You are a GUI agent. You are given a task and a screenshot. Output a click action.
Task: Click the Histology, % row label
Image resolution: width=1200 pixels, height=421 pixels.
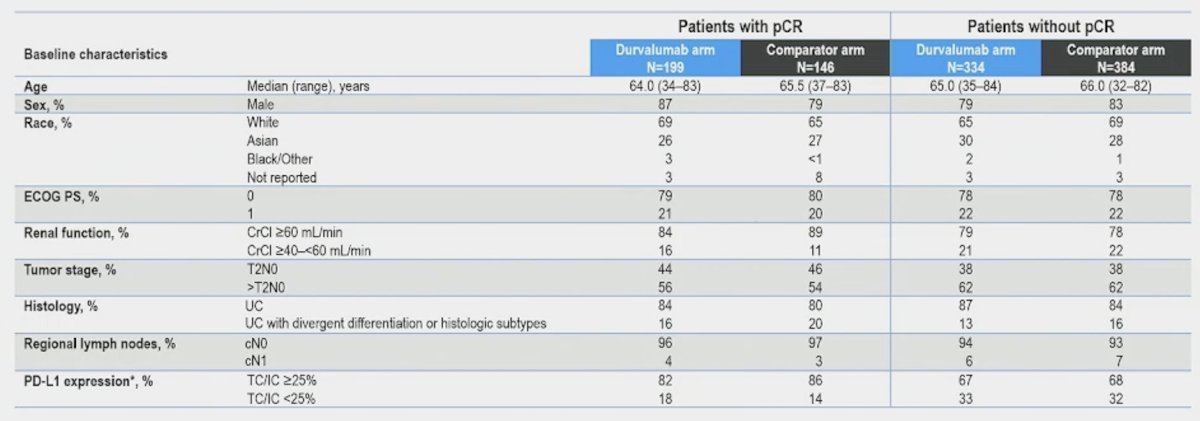coord(60,306)
